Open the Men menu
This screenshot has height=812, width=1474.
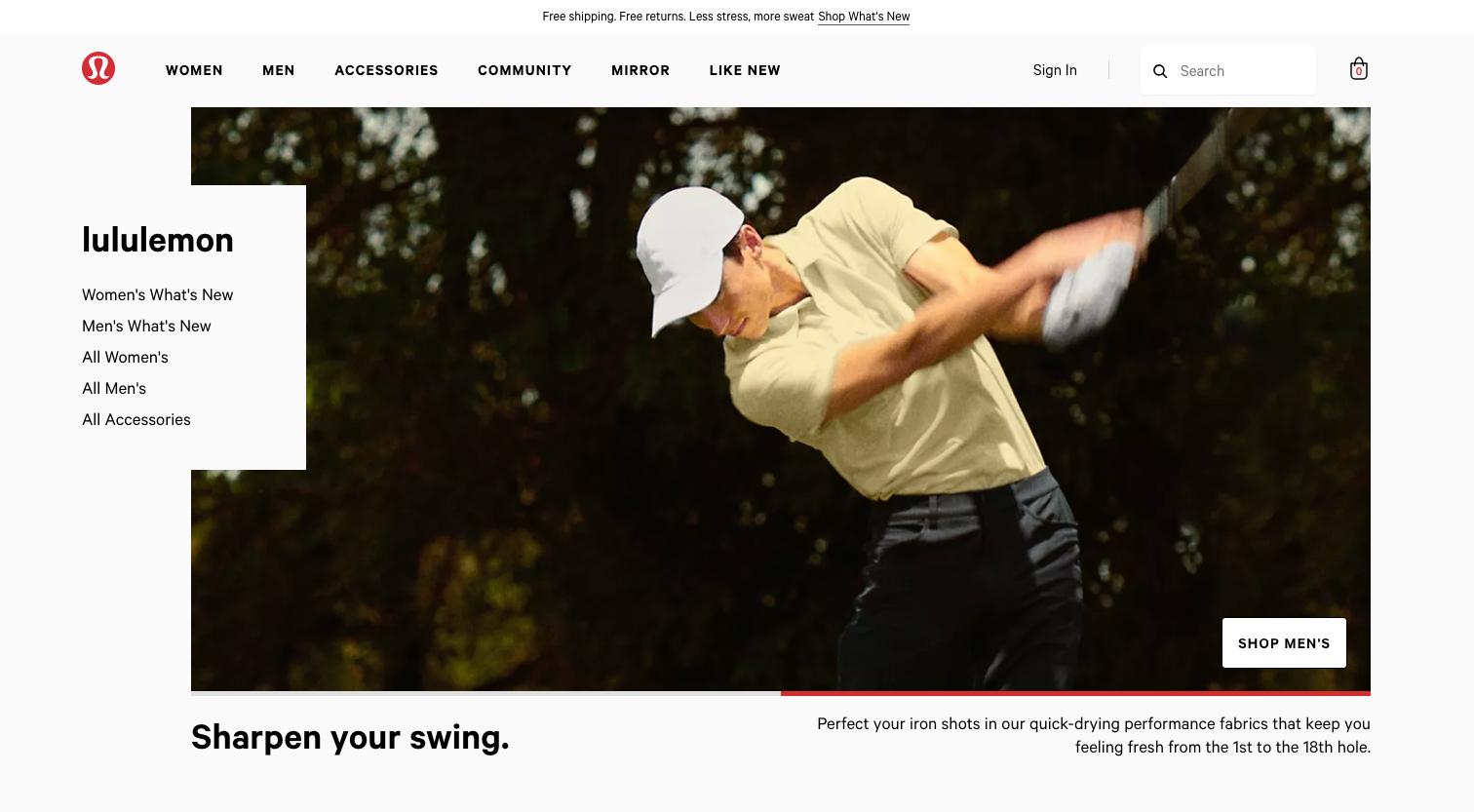(279, 70)
